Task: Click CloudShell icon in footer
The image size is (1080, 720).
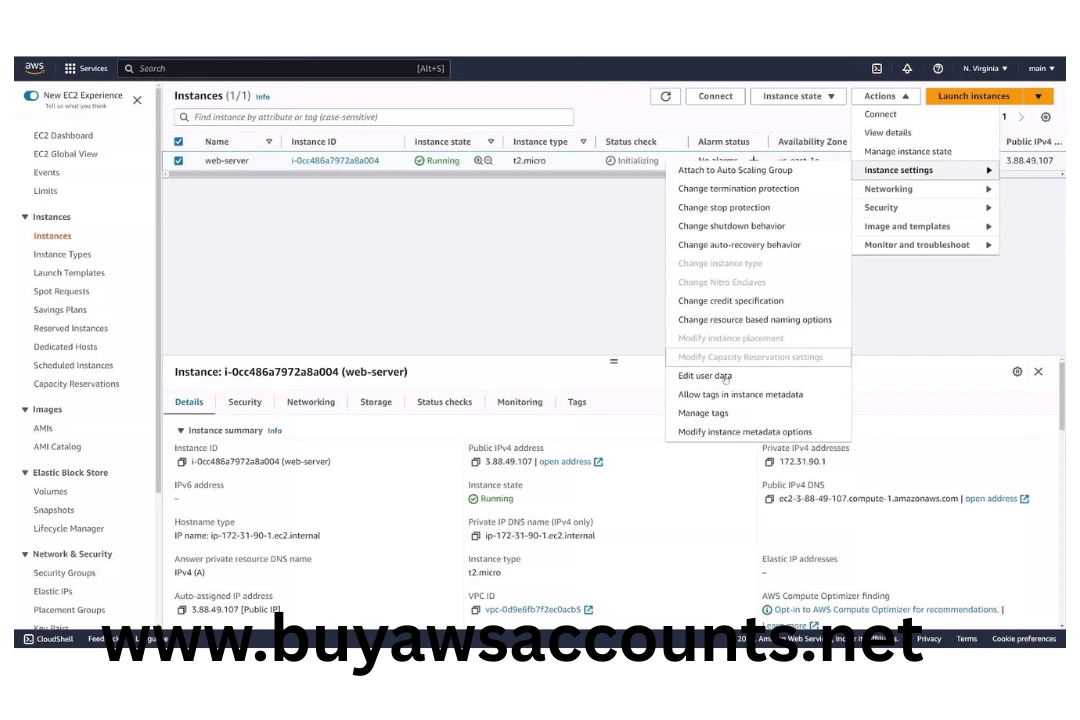Action: [x=28, y=639]
